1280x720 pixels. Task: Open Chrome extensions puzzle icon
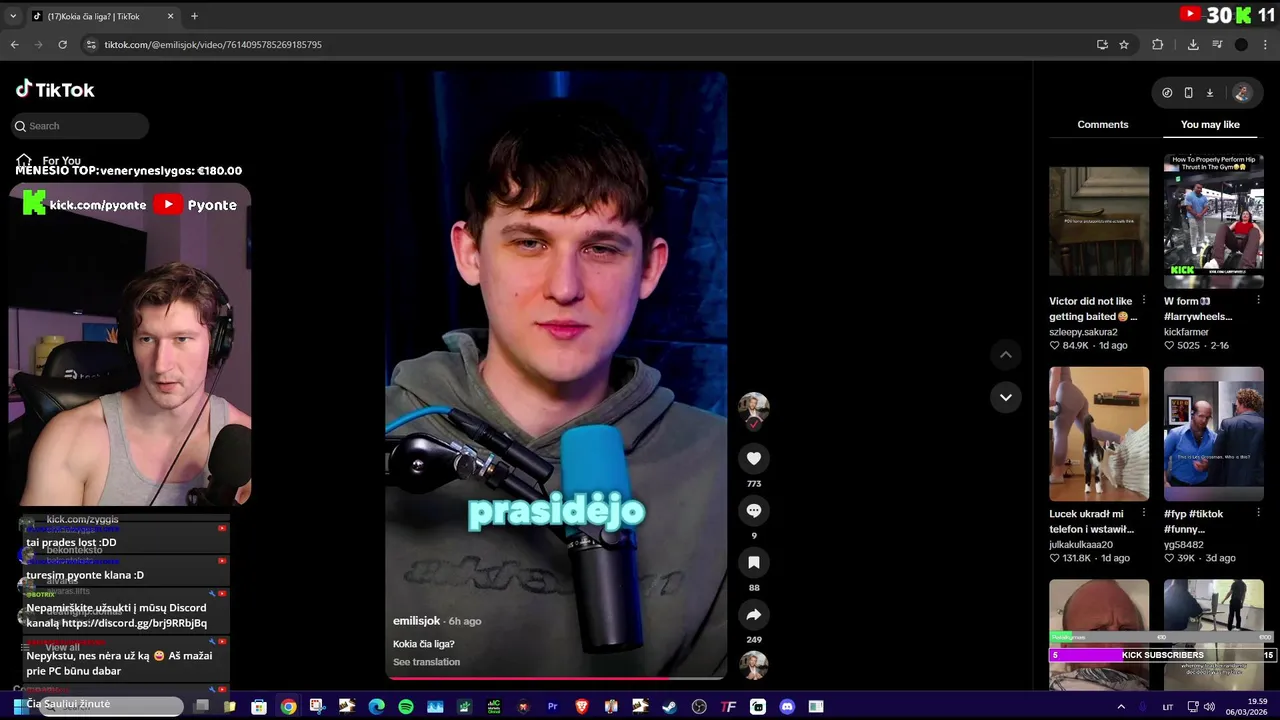pyautogui.click(x=1158, y=44)
